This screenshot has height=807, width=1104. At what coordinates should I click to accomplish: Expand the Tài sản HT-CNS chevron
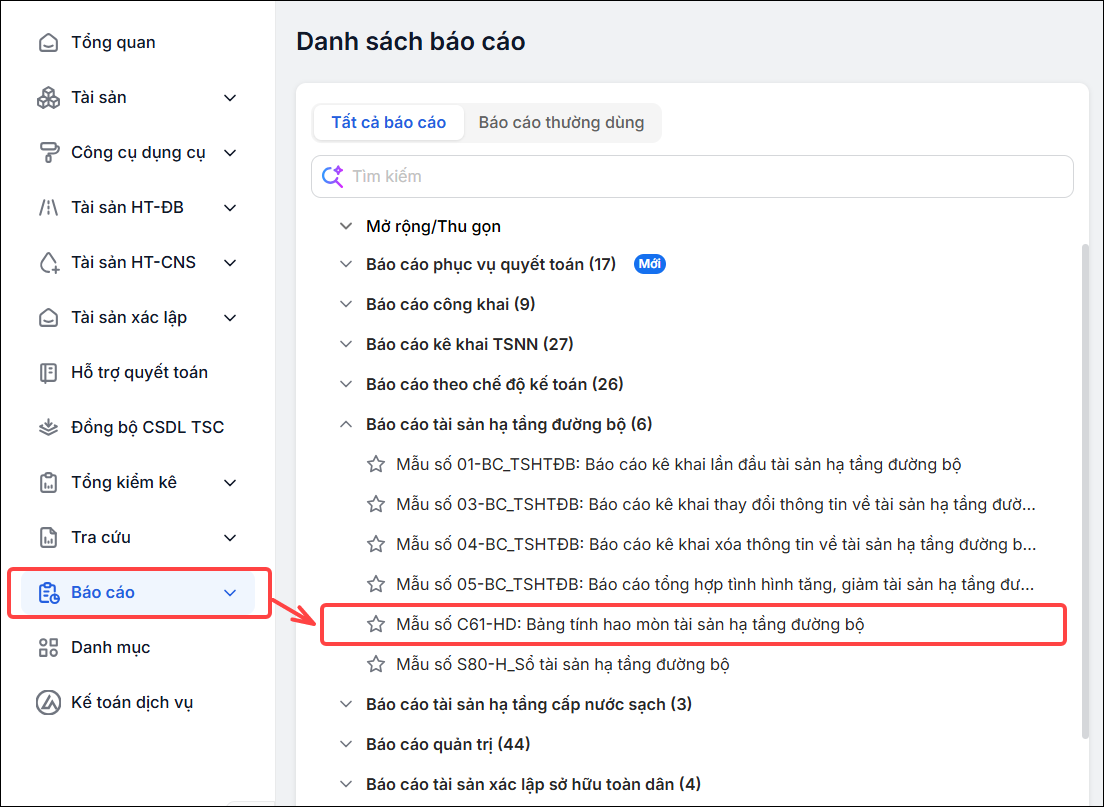[230, 262]
